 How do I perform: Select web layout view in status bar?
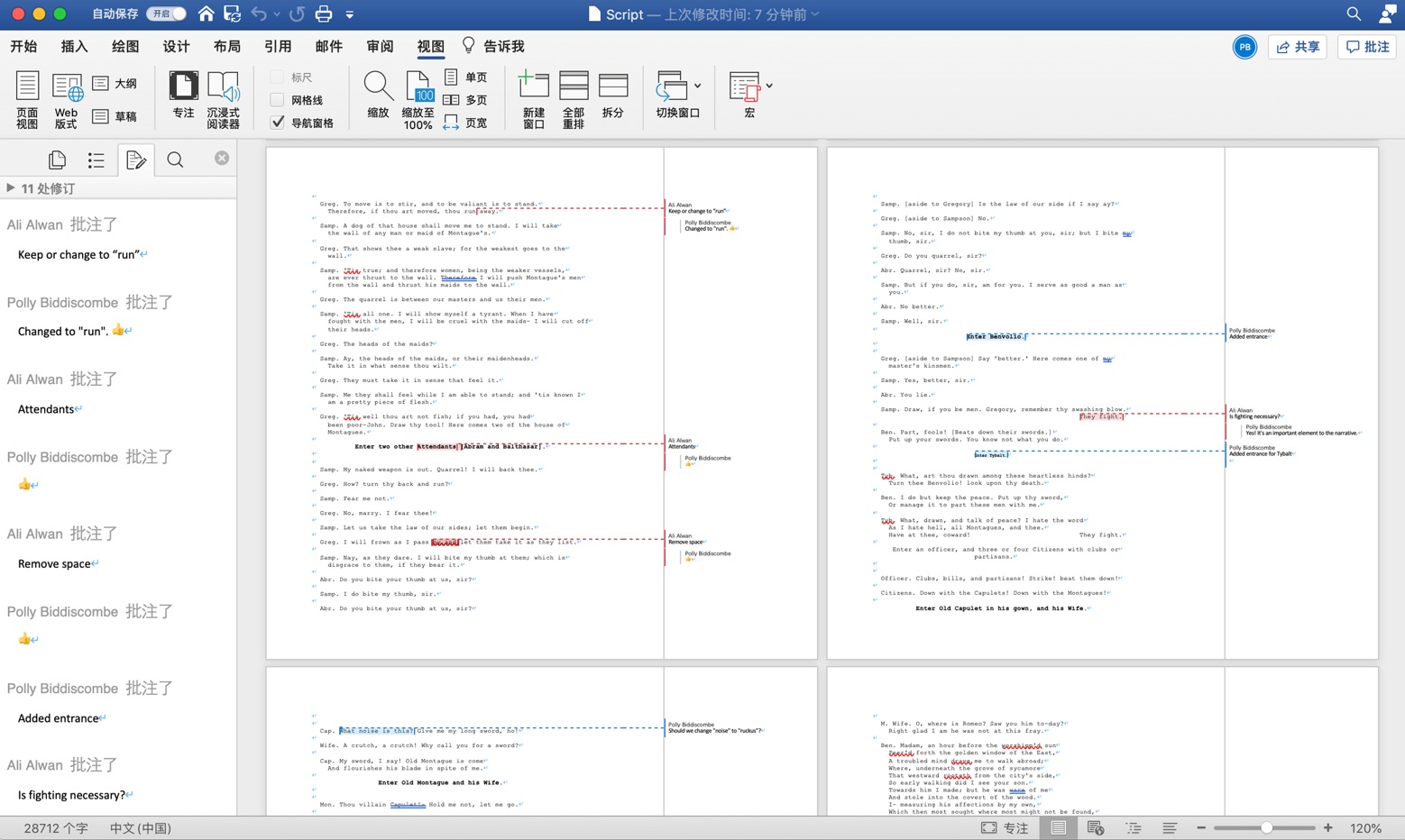(x=1096, y=828)
